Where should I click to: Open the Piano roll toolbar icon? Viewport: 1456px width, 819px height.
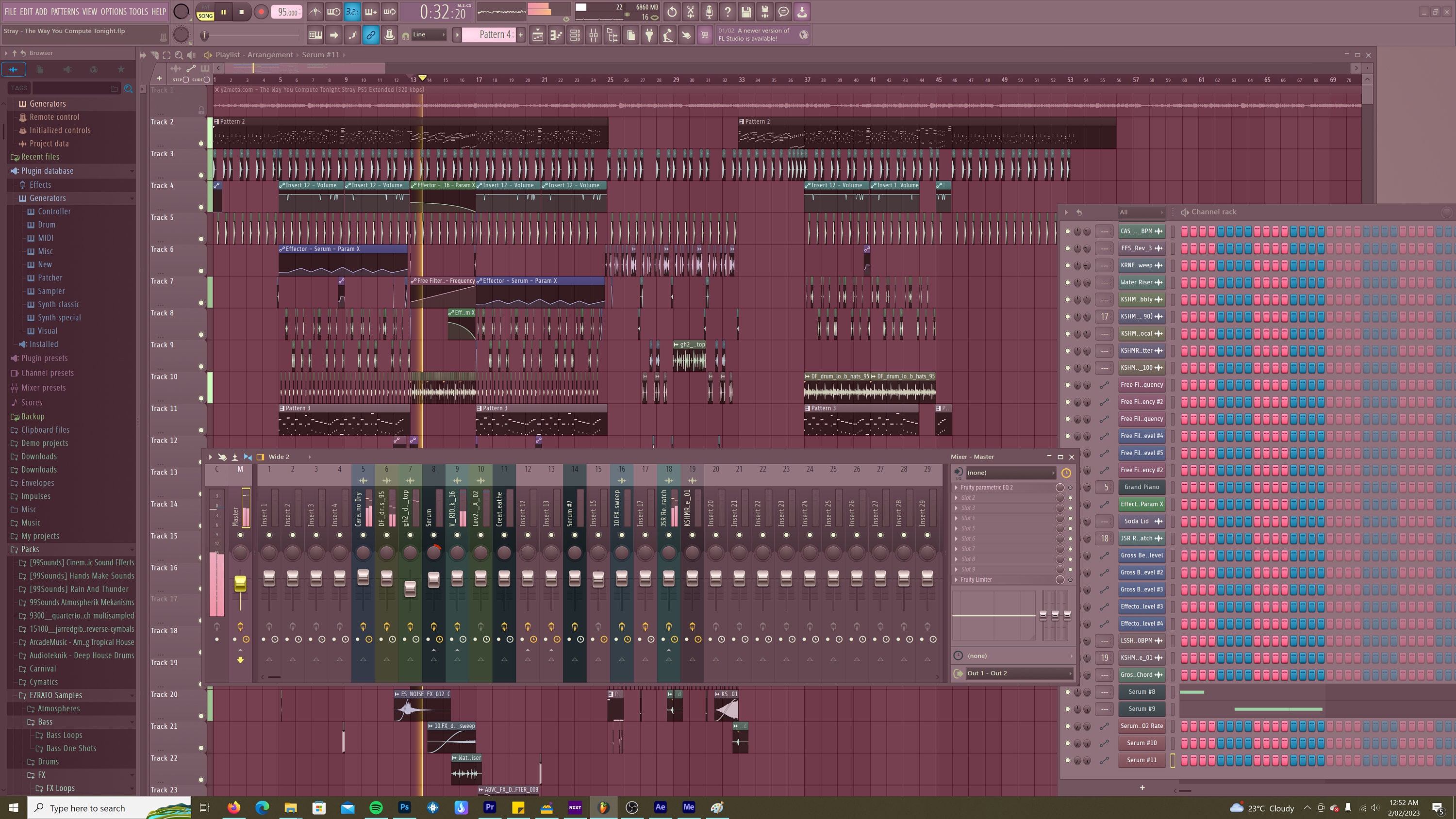click(556, 35)
